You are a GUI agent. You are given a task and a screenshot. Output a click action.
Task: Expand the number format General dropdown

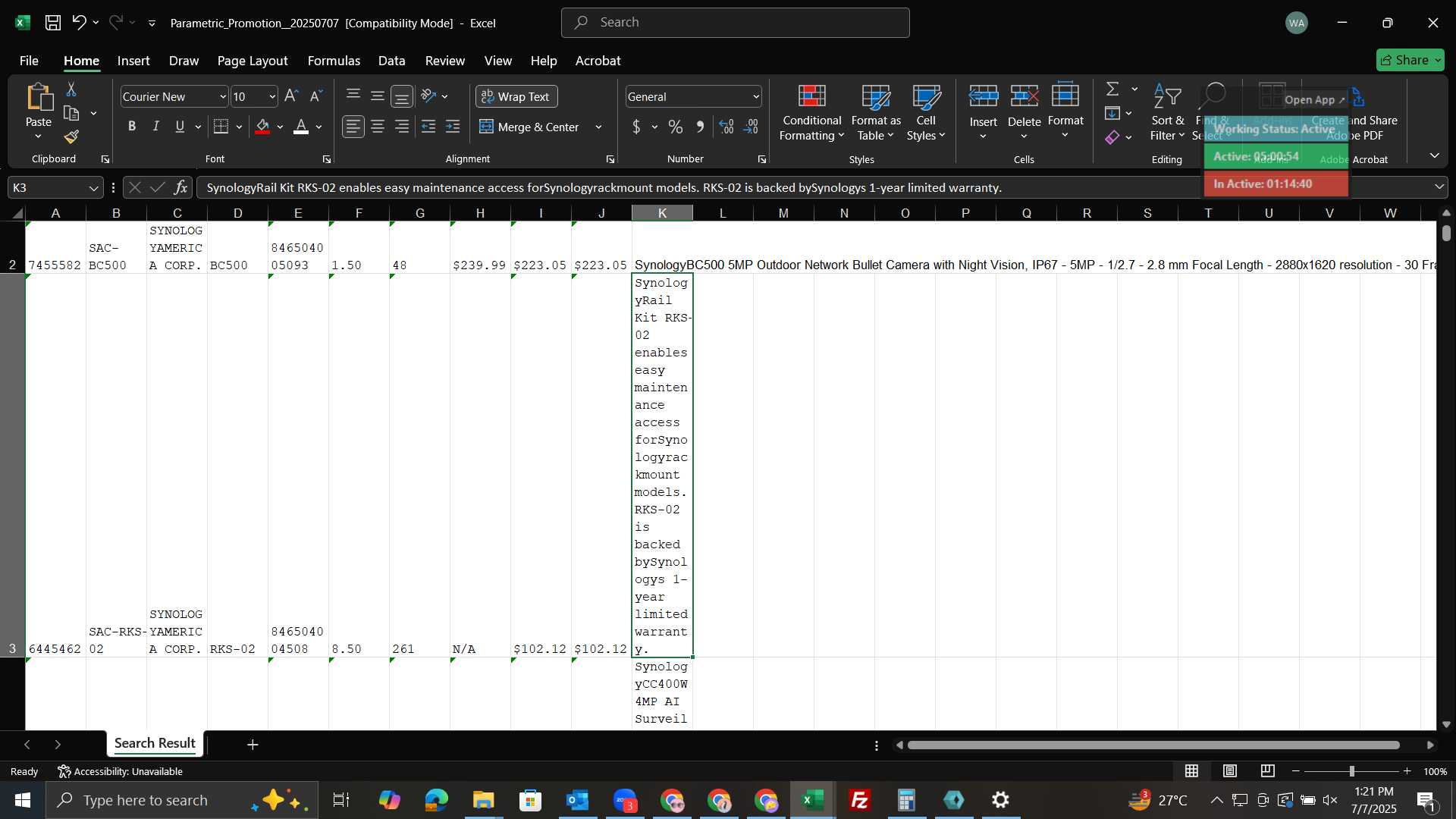click(x=756, y=96)
